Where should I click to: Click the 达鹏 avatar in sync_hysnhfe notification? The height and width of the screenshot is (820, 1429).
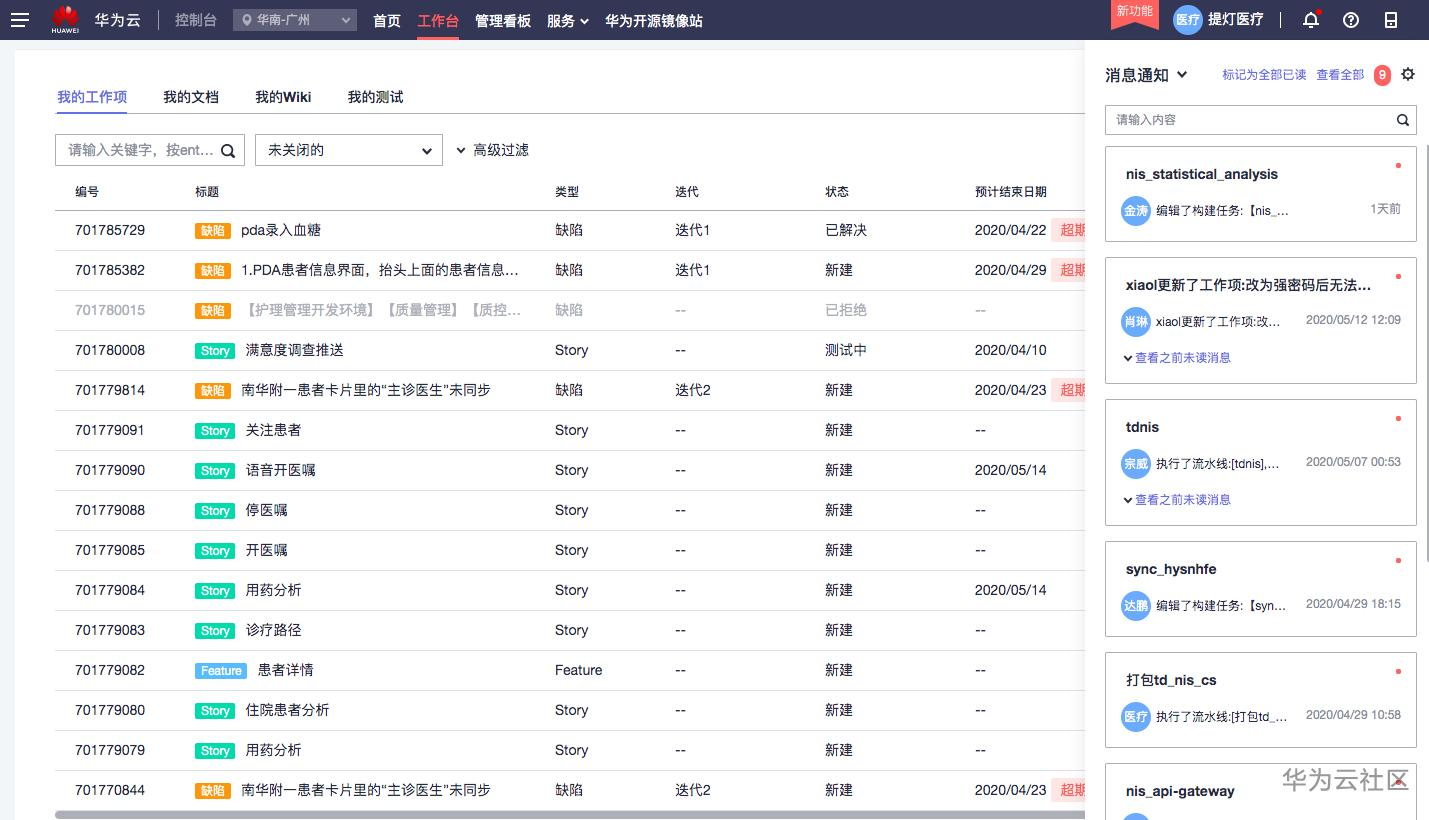pos(1136,605)
